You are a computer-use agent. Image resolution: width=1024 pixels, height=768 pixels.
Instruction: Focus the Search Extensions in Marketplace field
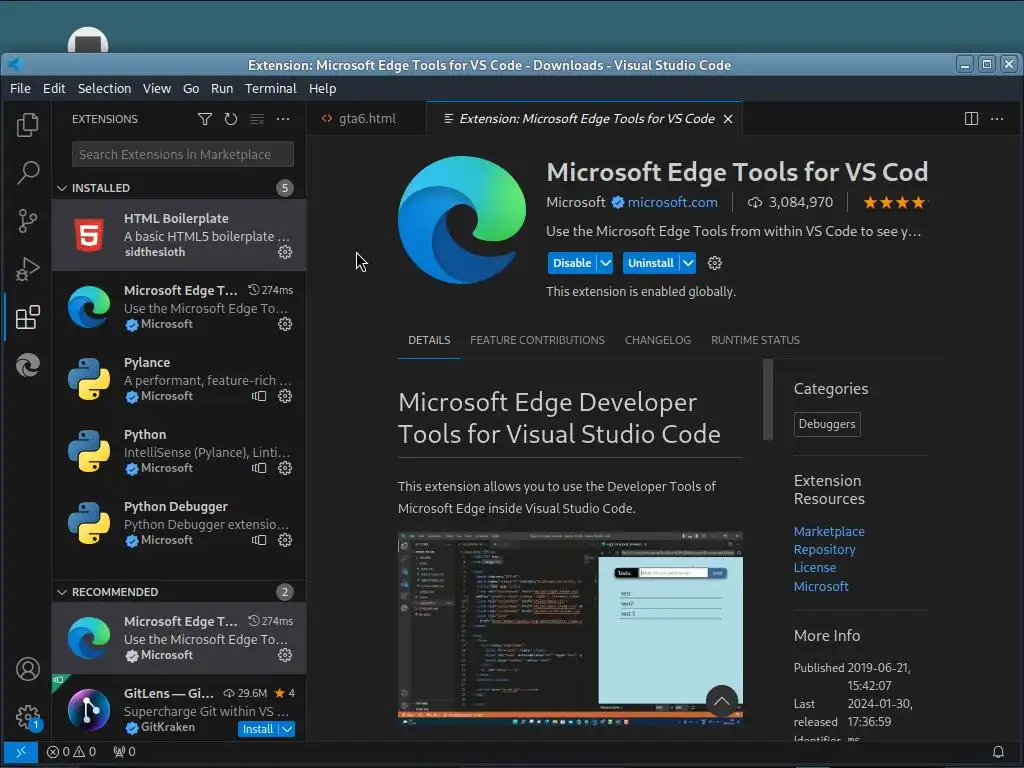point(183,155)
